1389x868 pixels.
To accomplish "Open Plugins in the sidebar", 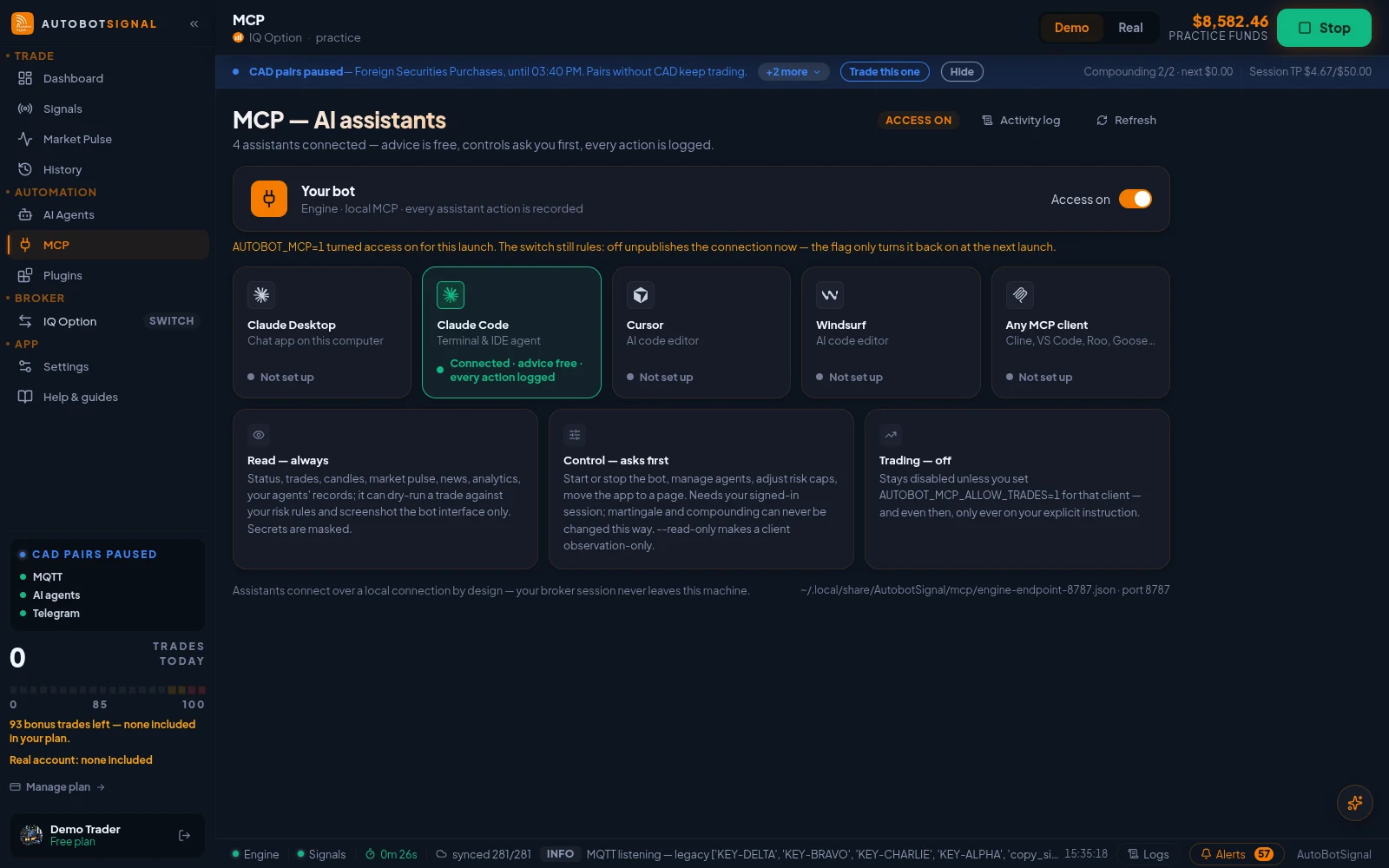I will point(108,275).
